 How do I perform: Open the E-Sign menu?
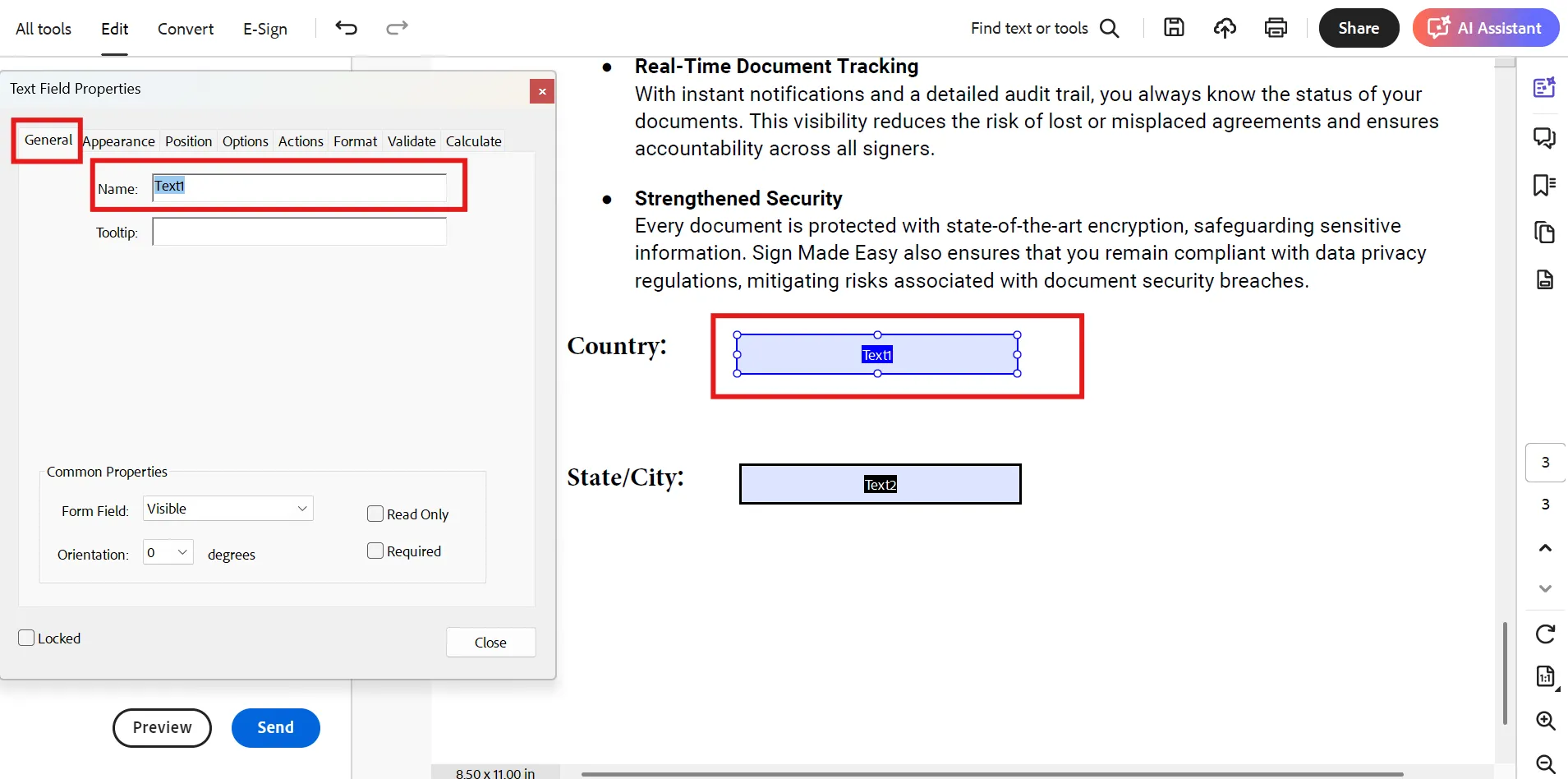click(x=265, y=29)
